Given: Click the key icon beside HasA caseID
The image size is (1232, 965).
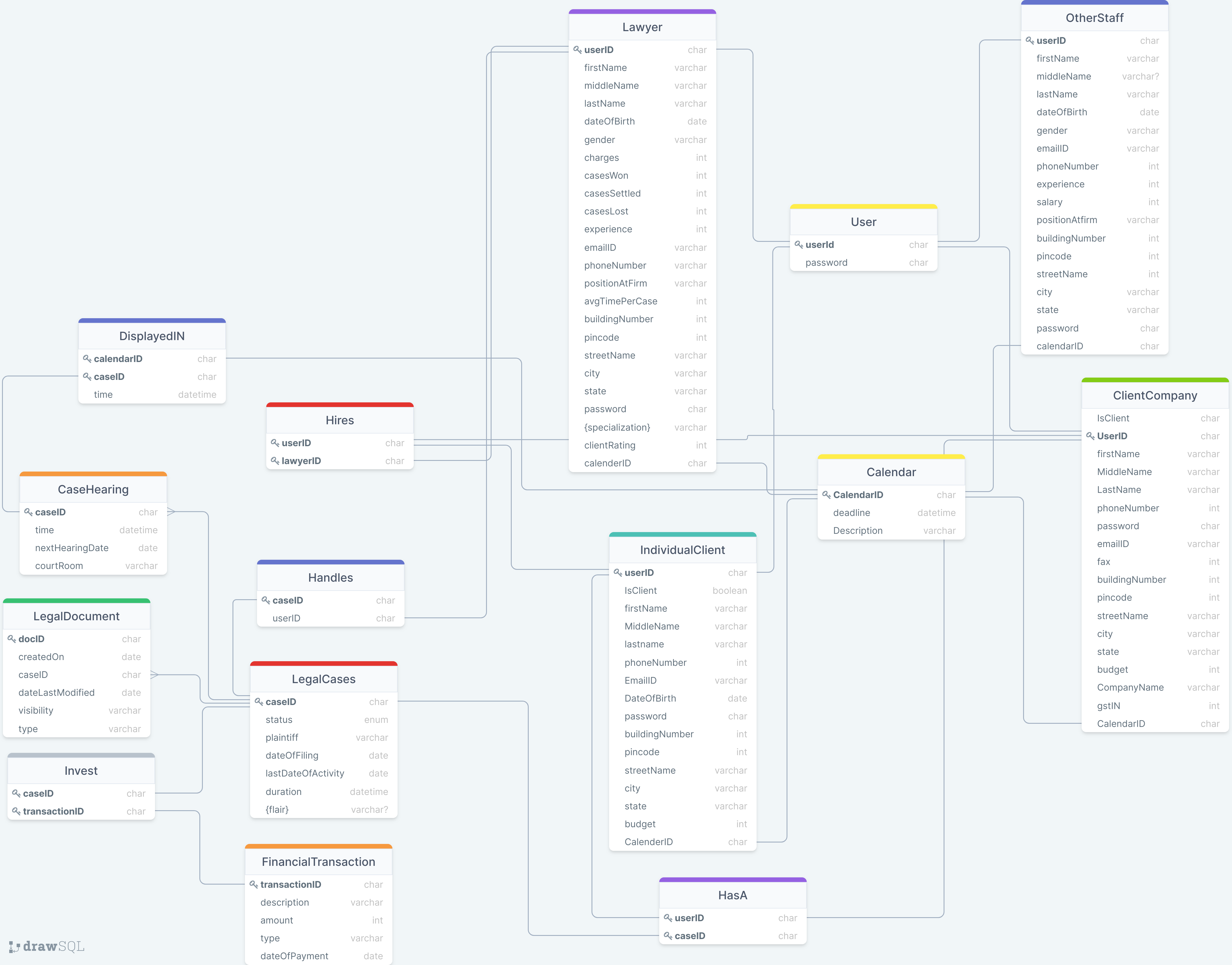Looking at the screenshot, I should 668,936.
